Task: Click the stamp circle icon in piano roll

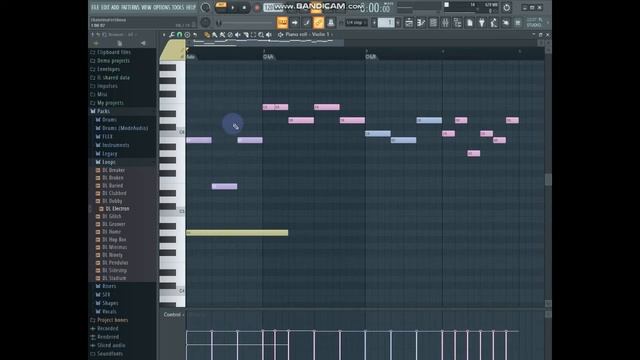Action: 187,35
